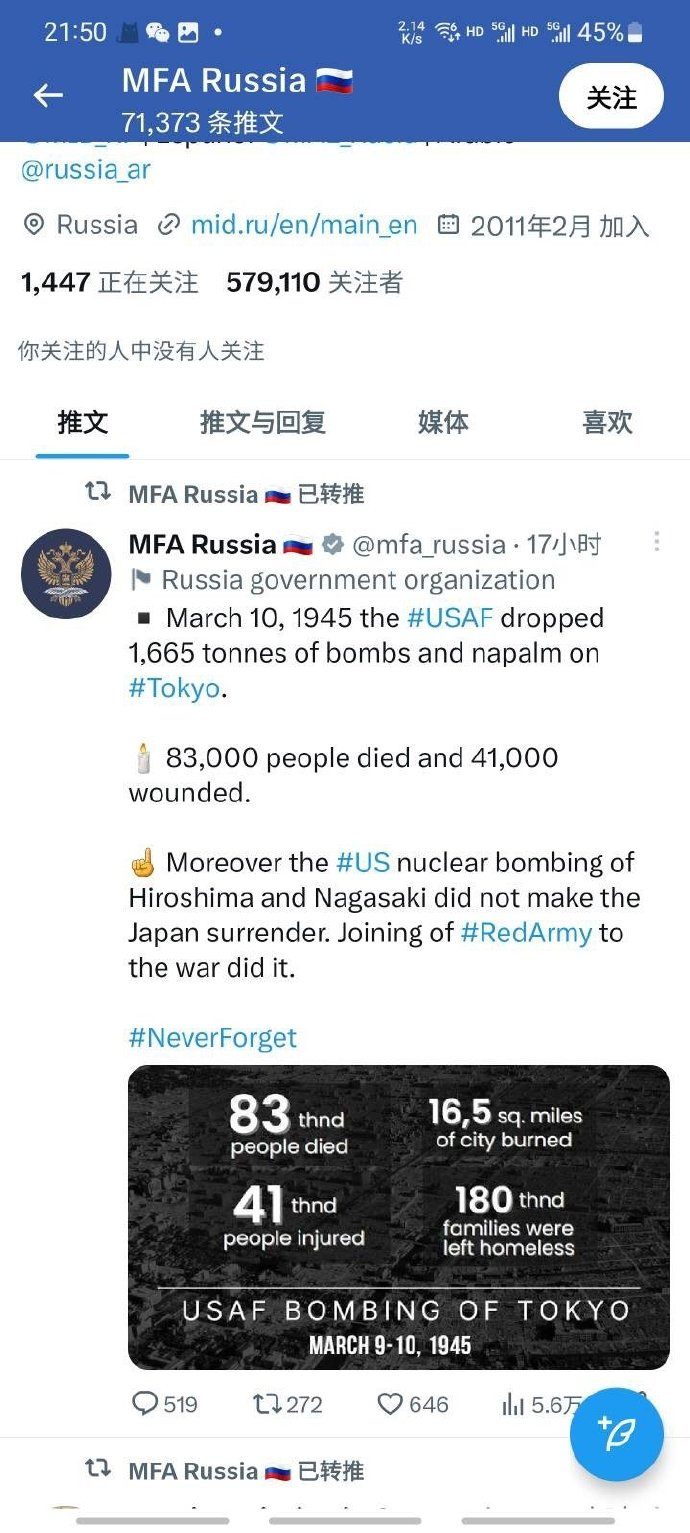View tweet analytics bar chart icon
690x1533 pixels.
click(x=513, y=1405)
